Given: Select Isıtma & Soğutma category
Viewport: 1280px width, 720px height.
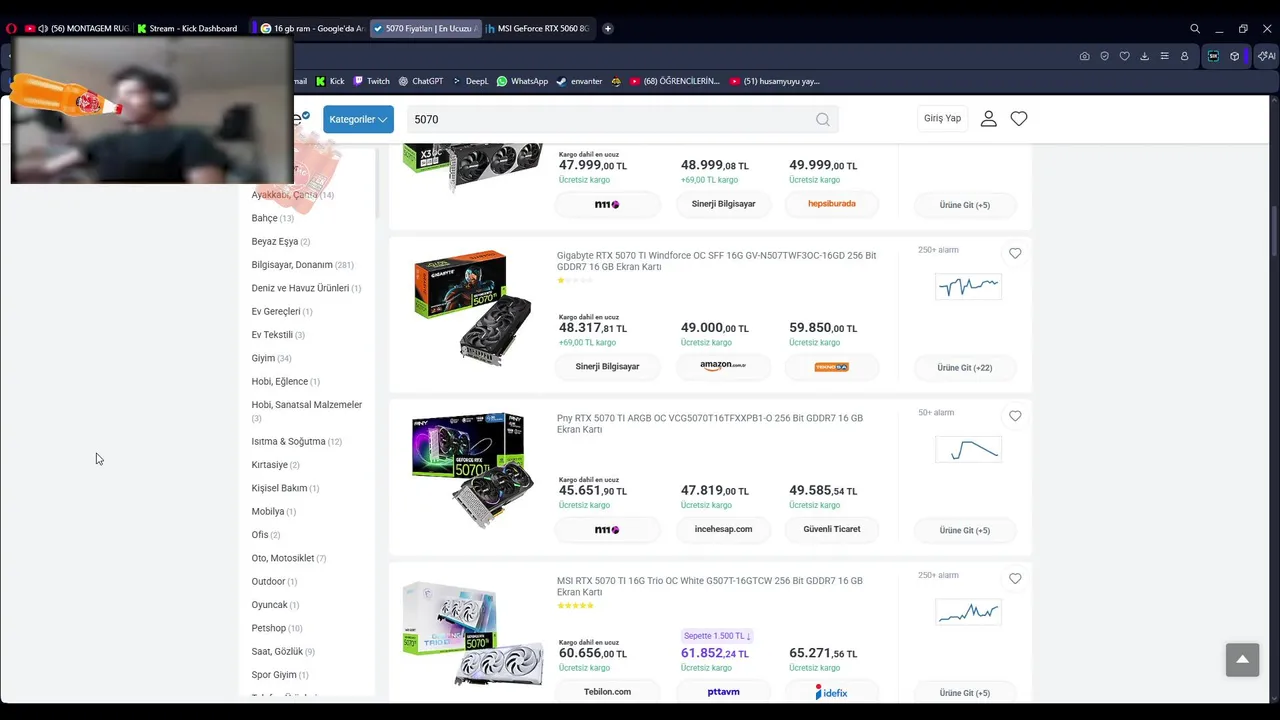Looking at the screenshot, I should pos(296,442).
